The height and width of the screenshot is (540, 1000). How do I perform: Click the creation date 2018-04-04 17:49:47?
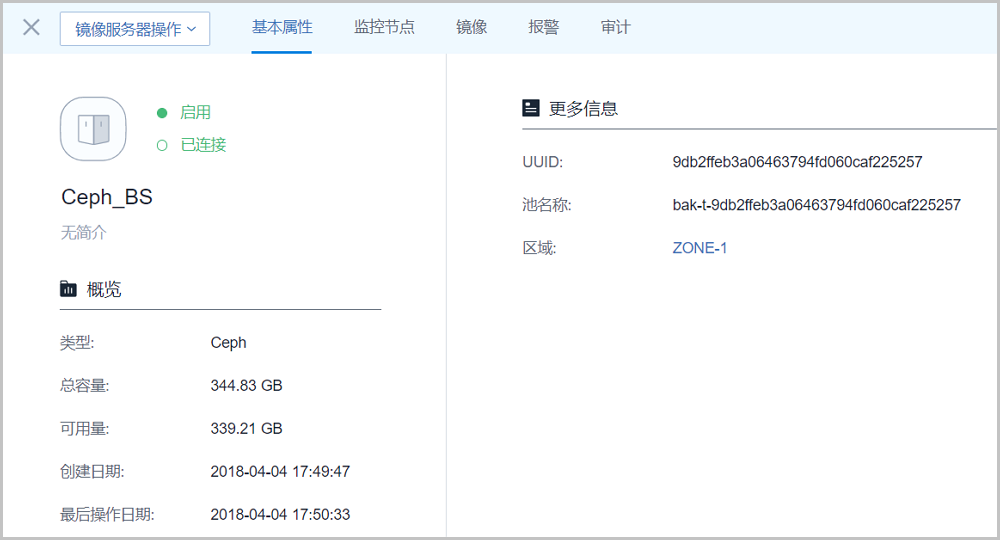280,472
